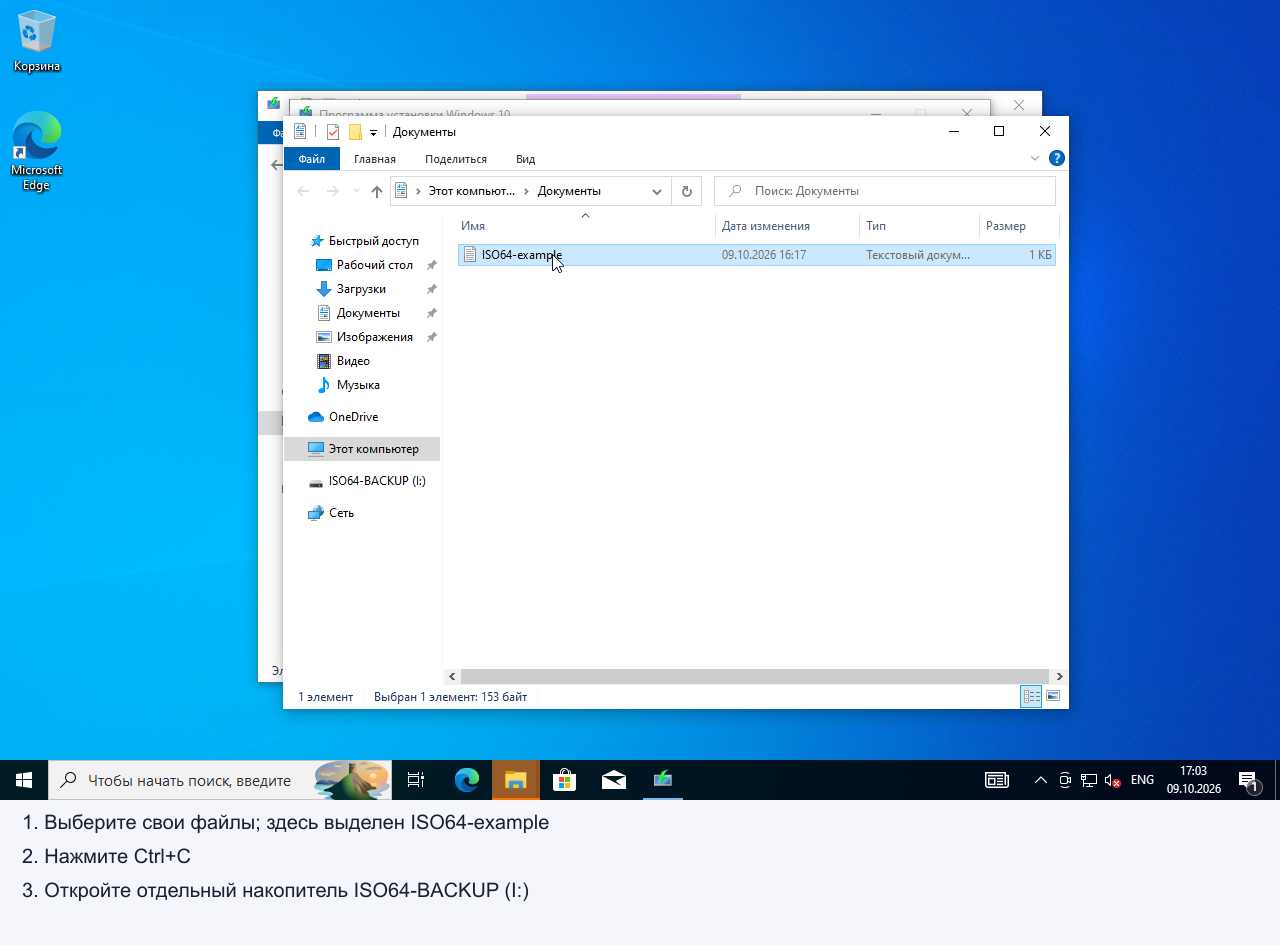Click the Поиск: Документы search field
This screenshot has width=1280, height=945.
pos(885,191)
